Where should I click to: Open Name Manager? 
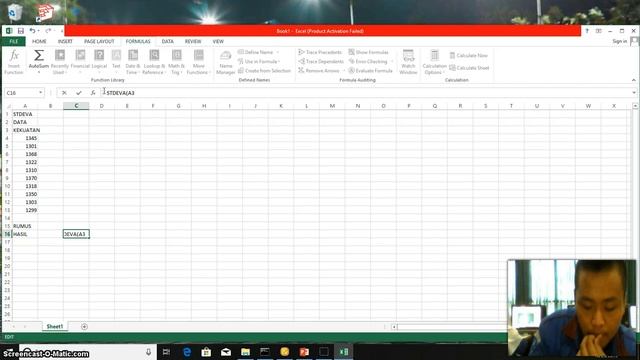(x=225, y=62)
